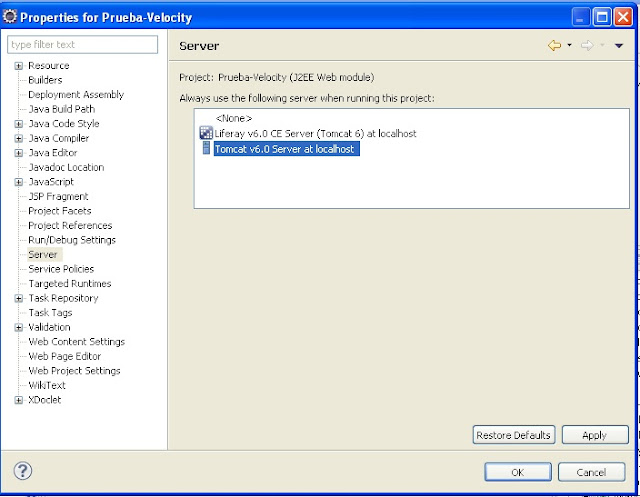Click the back navigation arrow icon
Image resolution: width=640 pixels, height=497 pixels.
tap(554, 46)
